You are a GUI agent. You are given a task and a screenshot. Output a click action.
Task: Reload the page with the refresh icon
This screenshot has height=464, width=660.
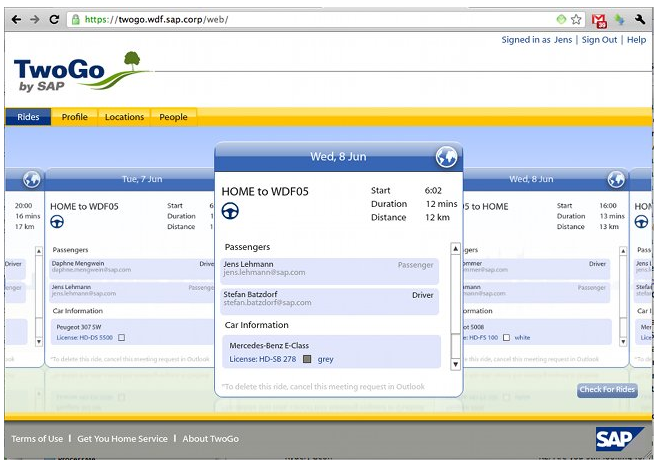(x=54, y=19)
